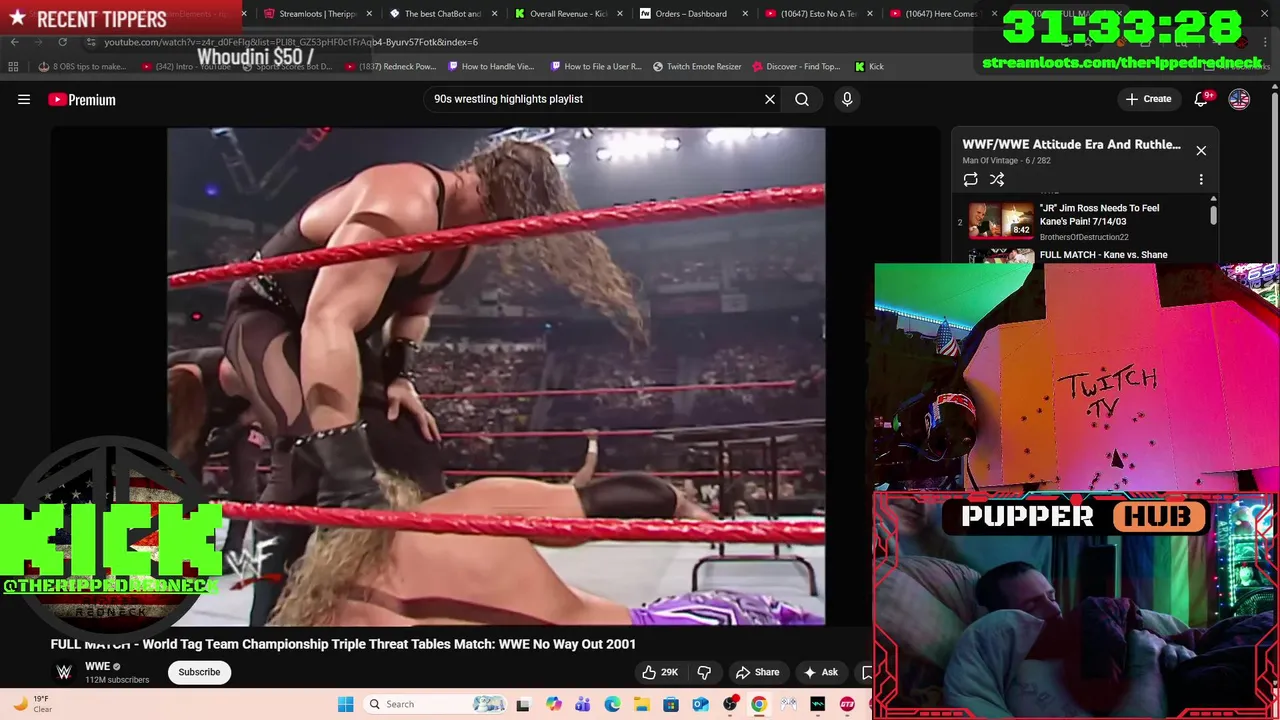
Task: Close the Attitude Era playlist panel
Action: (1201, 150)
